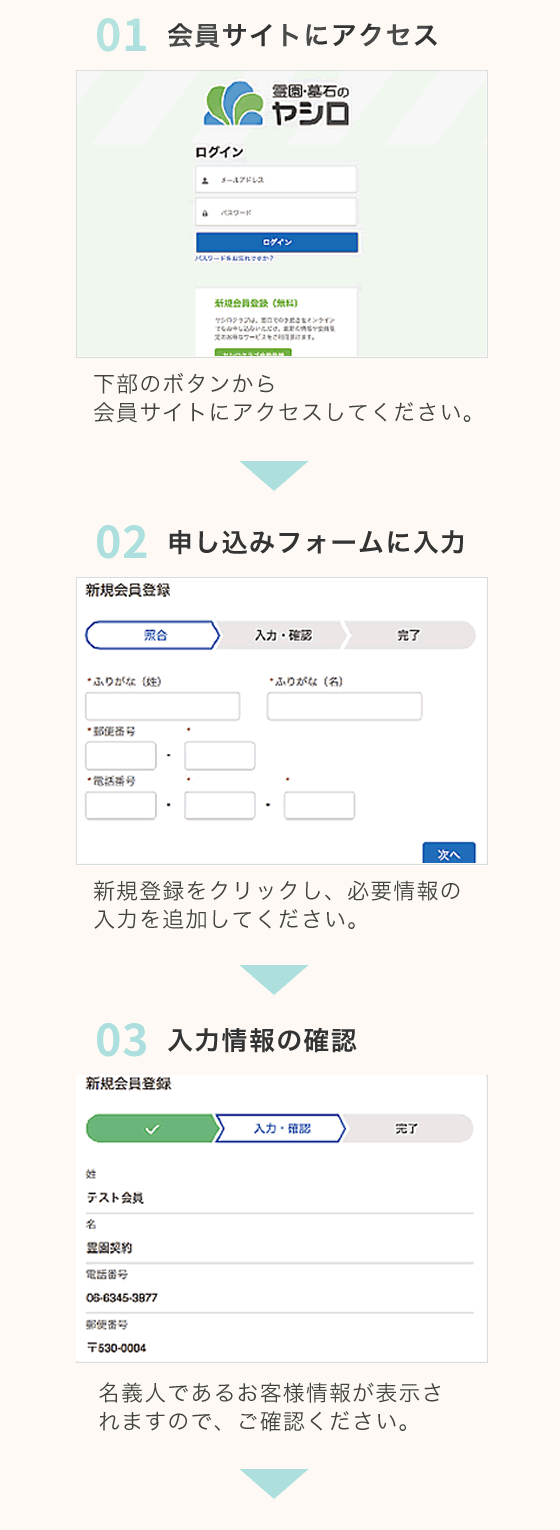Click the lock icon in password field

click(206, 213)
